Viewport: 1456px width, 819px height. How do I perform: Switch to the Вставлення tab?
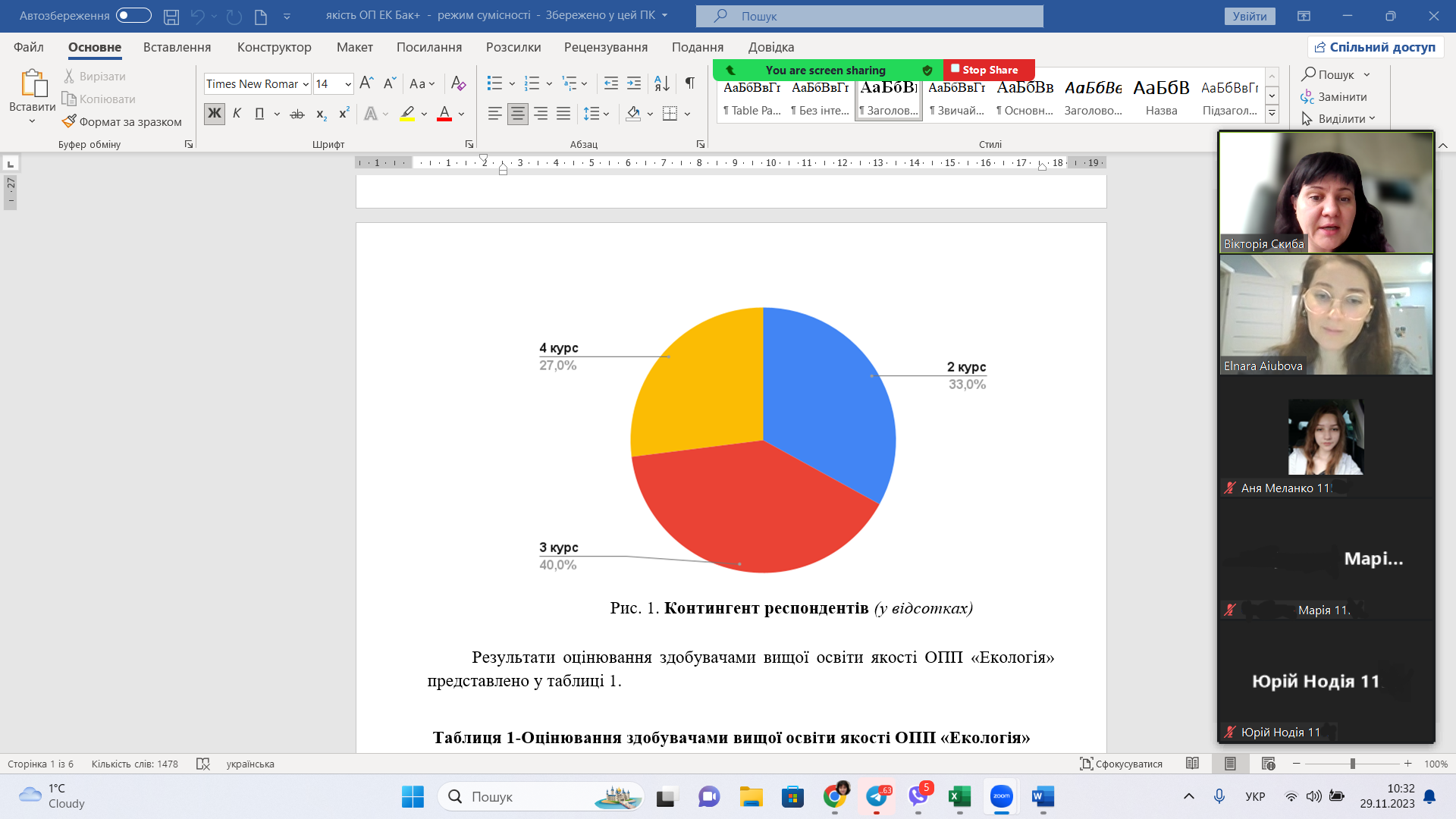tap(177, 47)
